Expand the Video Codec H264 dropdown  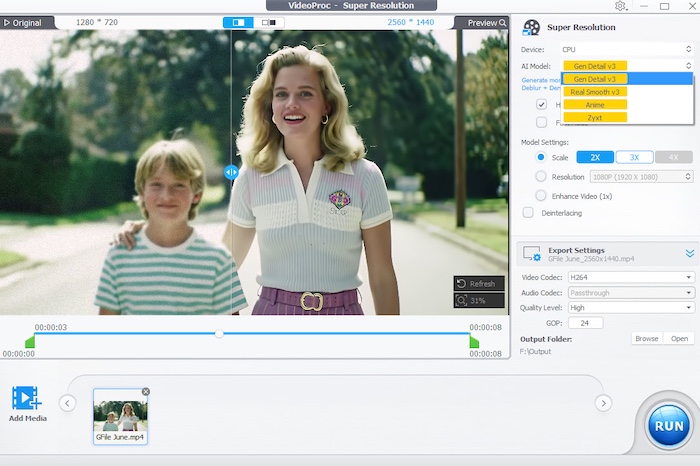pyautogui.click(x=630, y=277)
